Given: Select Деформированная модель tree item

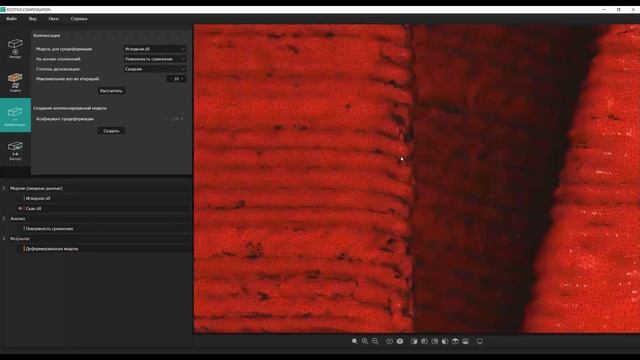Looking at the screenshot, I should (x=52, y=249).
